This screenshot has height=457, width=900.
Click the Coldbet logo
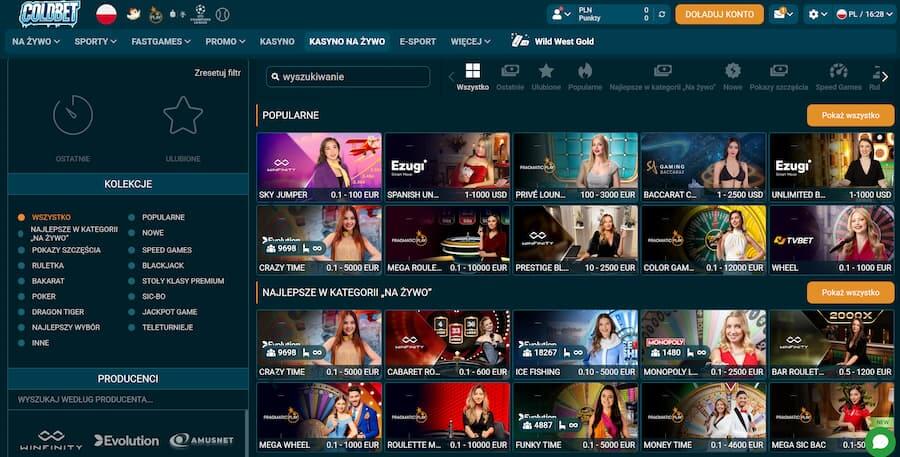(49, 14)
